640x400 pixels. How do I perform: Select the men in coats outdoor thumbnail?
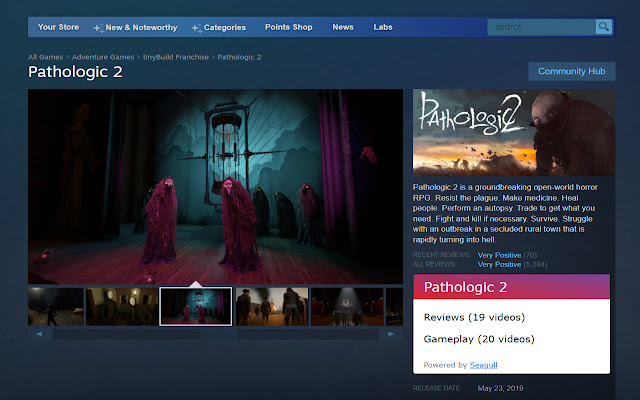(272, 307)
